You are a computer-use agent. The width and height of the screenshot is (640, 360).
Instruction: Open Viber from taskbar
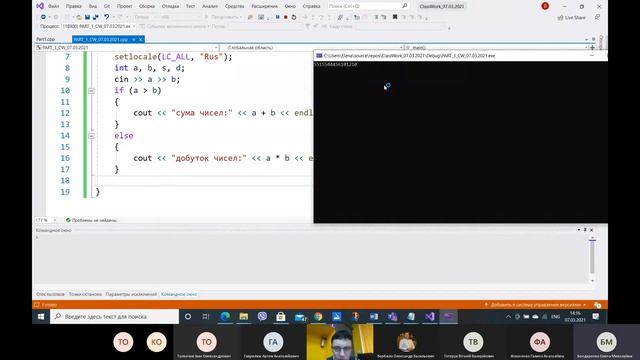click(x=262, y=316)
